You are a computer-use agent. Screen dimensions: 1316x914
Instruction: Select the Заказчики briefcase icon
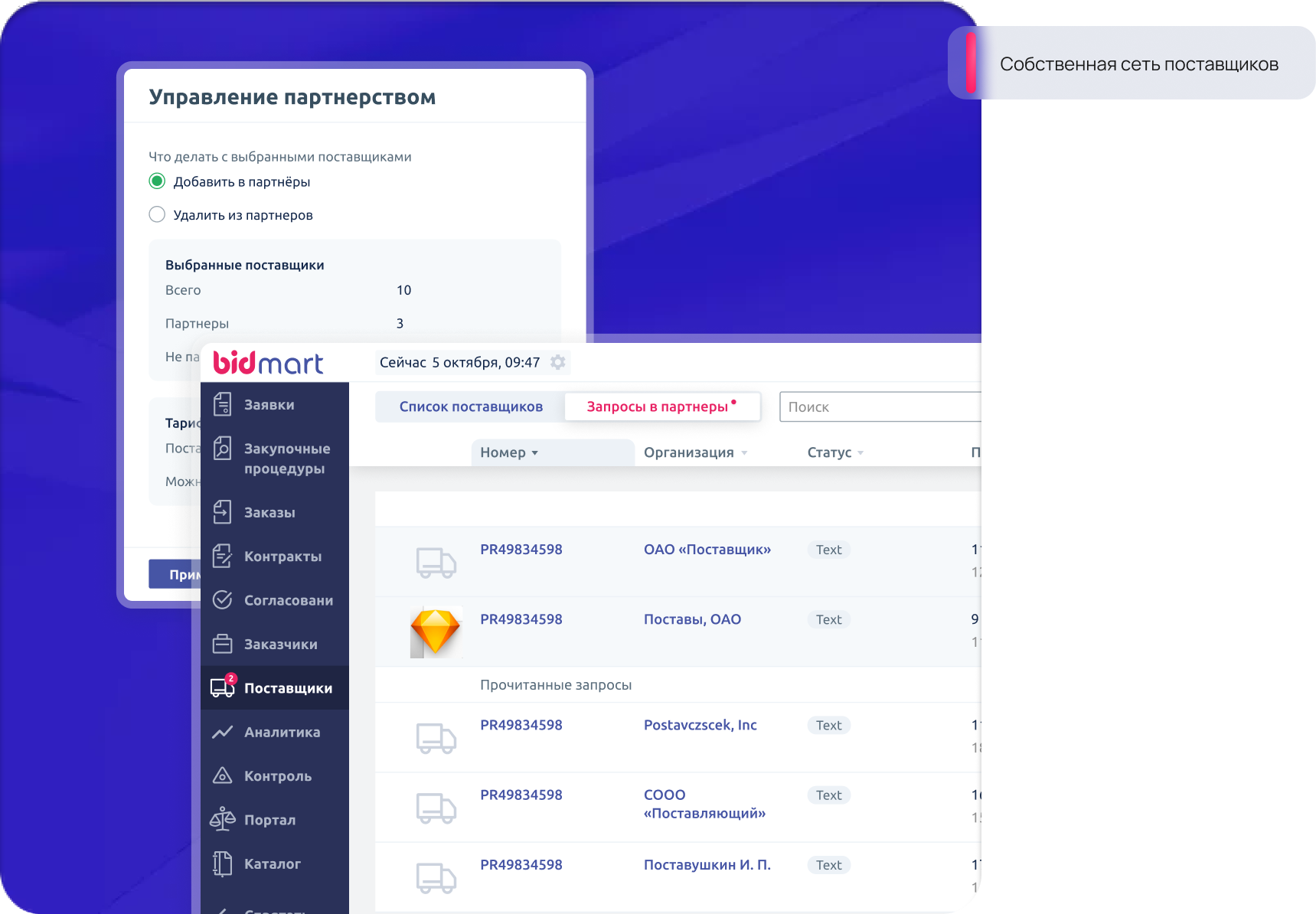(x=222, y=644)
